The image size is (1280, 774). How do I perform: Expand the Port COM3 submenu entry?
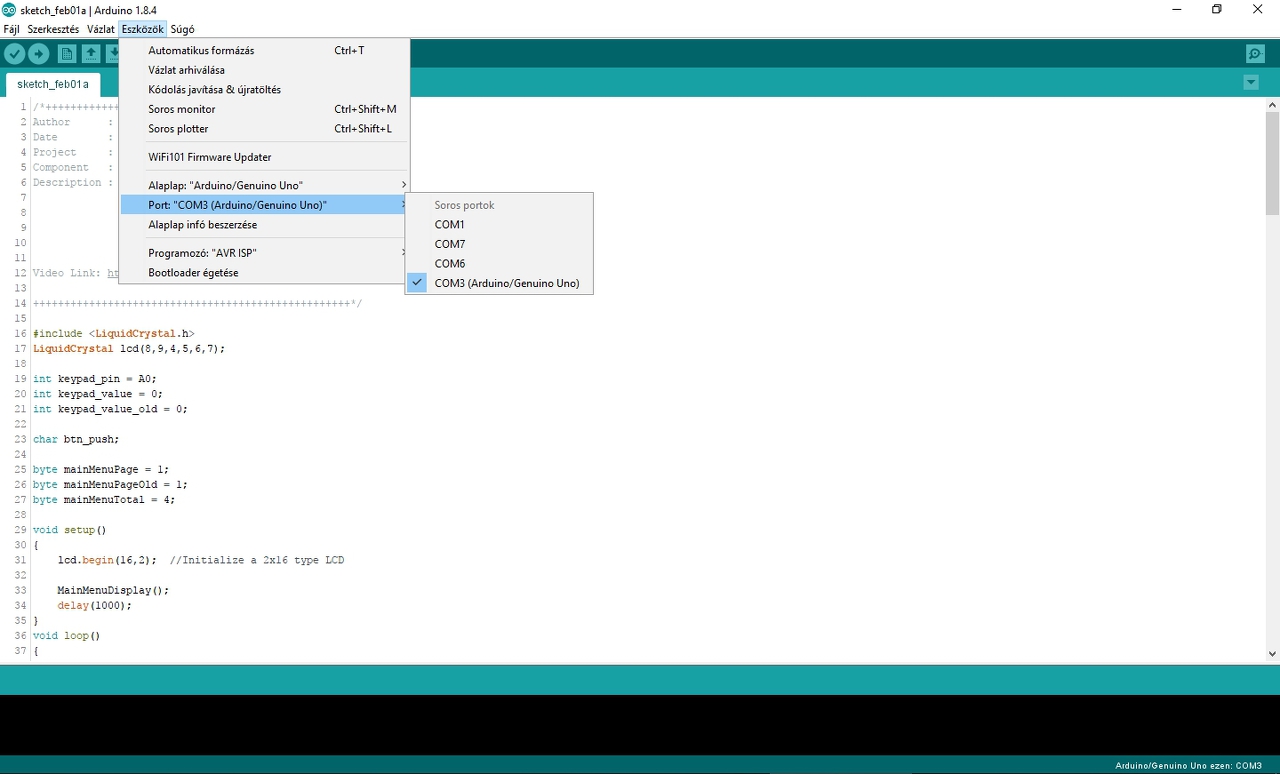[x=264, y=205]
